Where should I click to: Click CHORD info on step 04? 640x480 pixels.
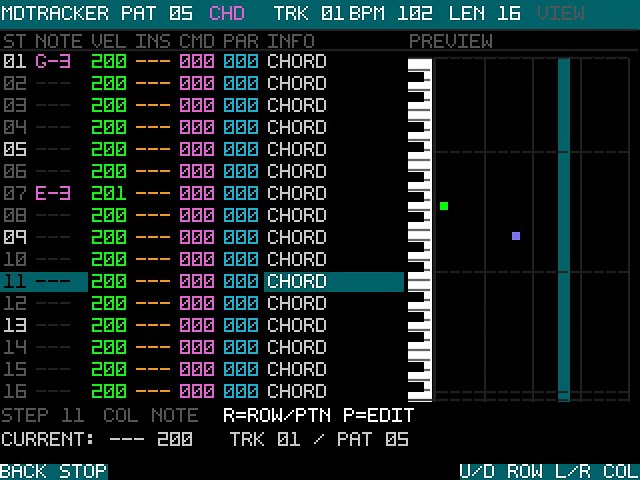[x=297, y=127]
